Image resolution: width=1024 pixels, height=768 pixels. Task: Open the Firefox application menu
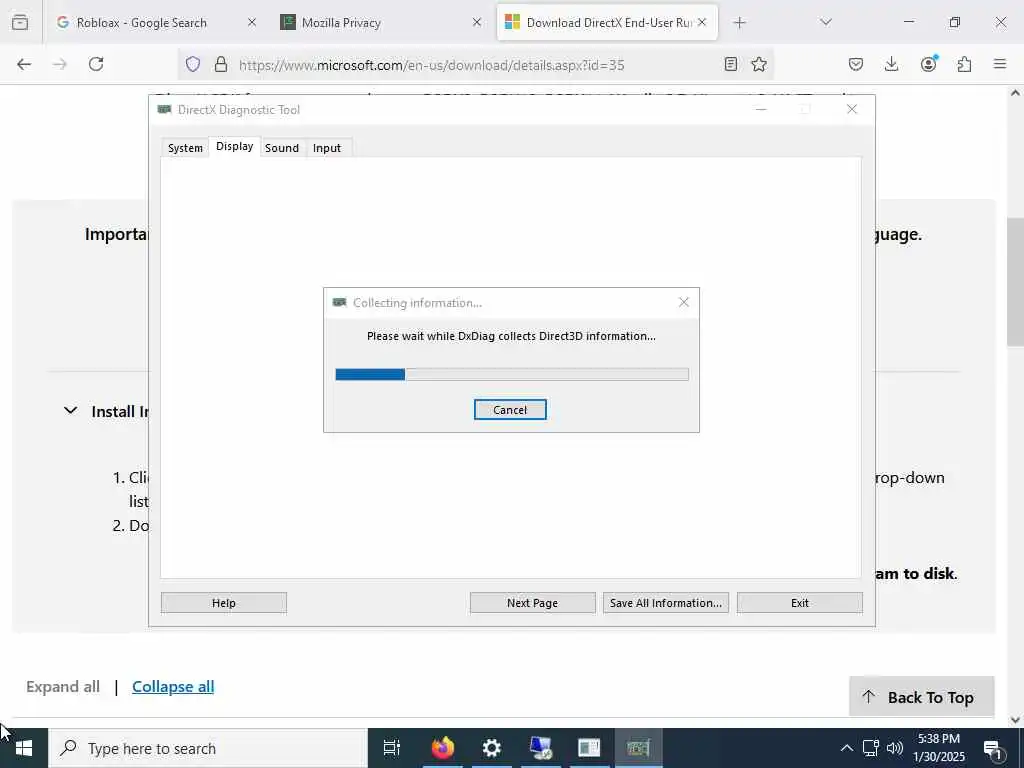pyautogui.click(x=1000, y=64)
